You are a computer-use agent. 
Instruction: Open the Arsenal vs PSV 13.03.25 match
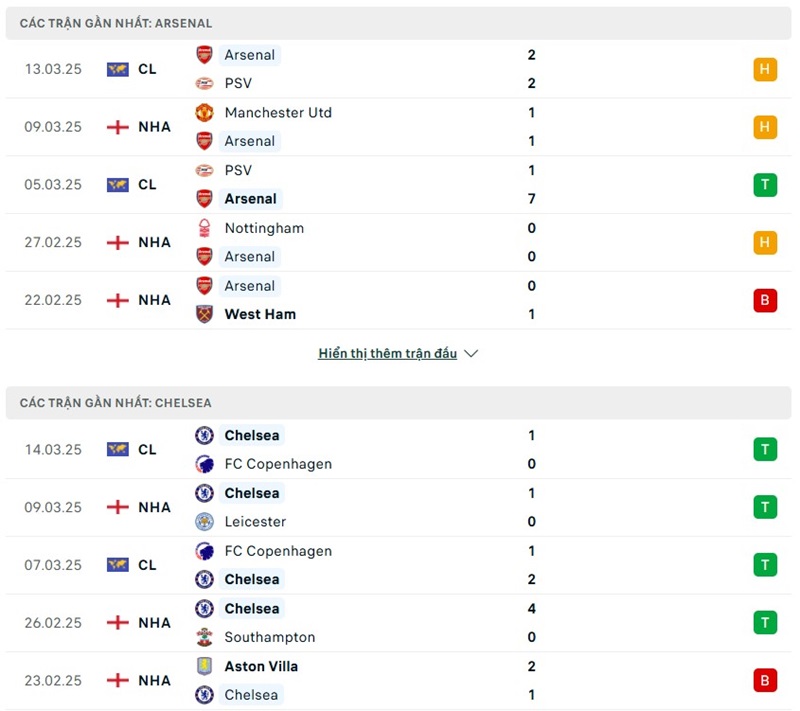click(x=400, y=69)
